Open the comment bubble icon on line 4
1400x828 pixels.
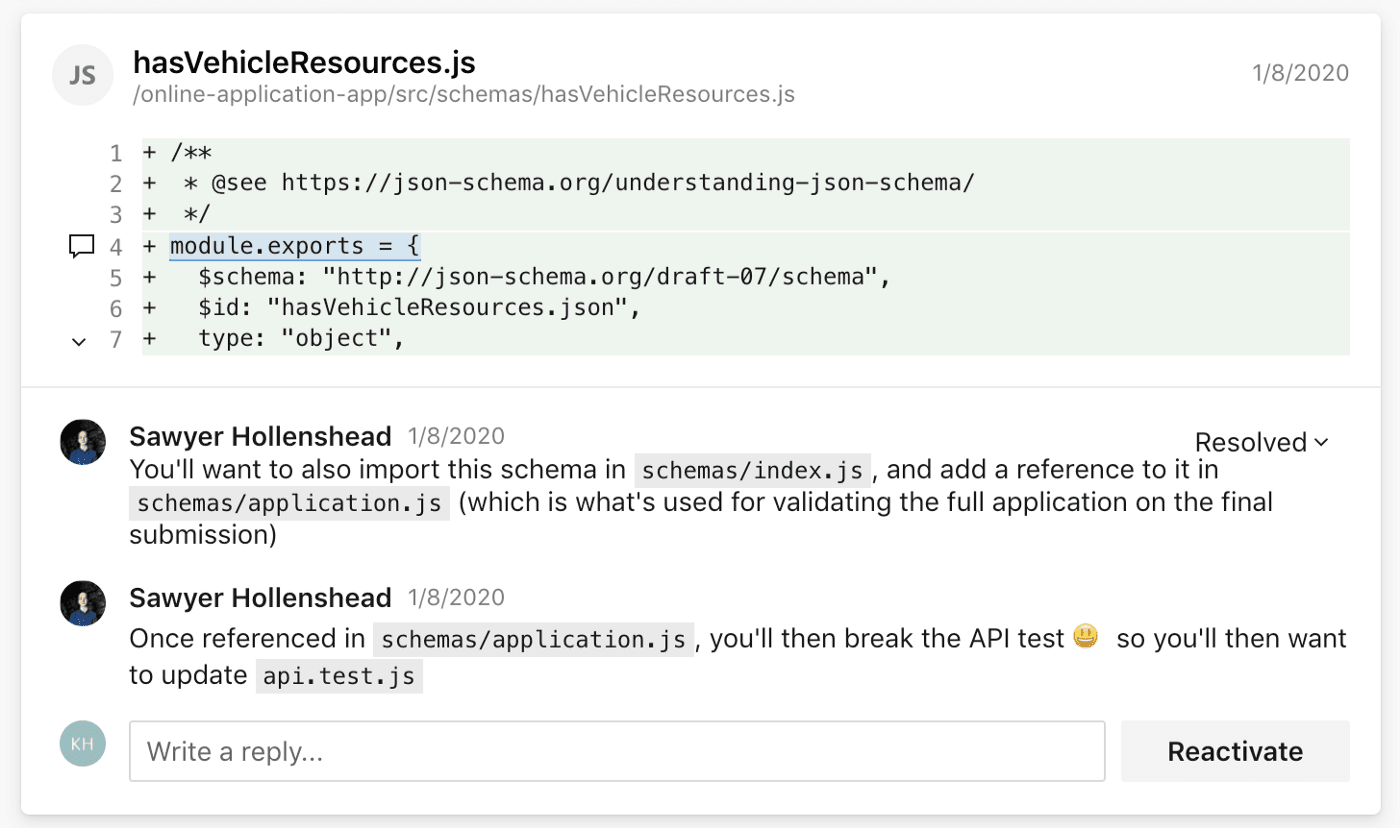coord(80,245)
